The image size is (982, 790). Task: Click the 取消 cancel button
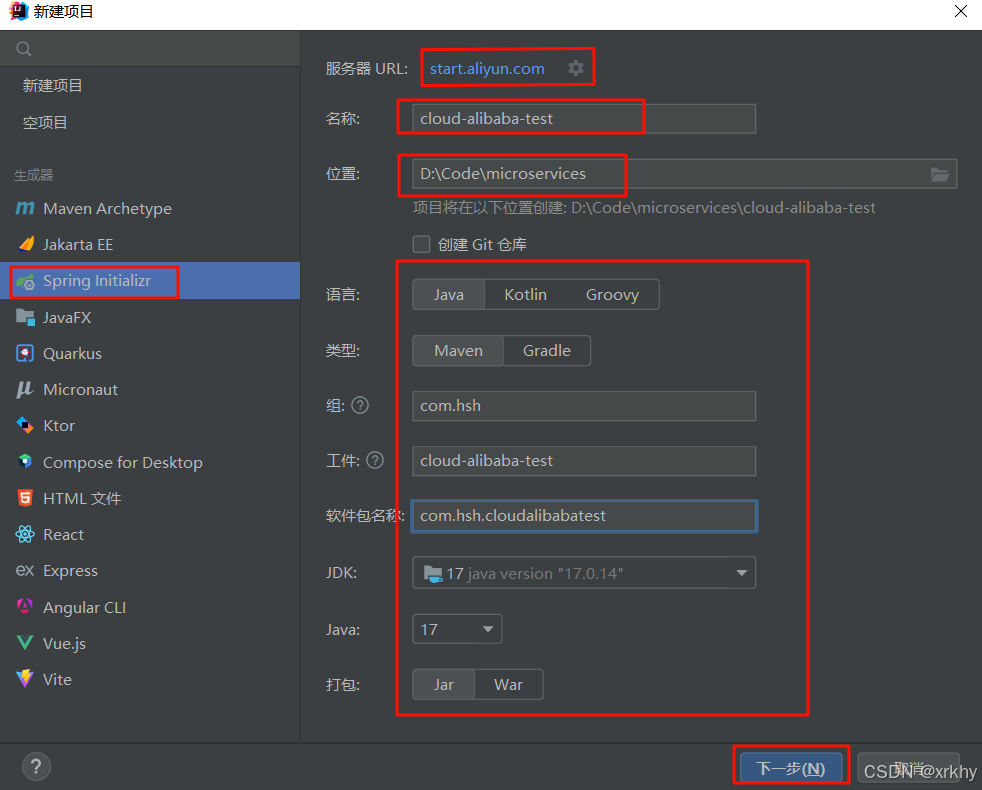click(908, 768)
